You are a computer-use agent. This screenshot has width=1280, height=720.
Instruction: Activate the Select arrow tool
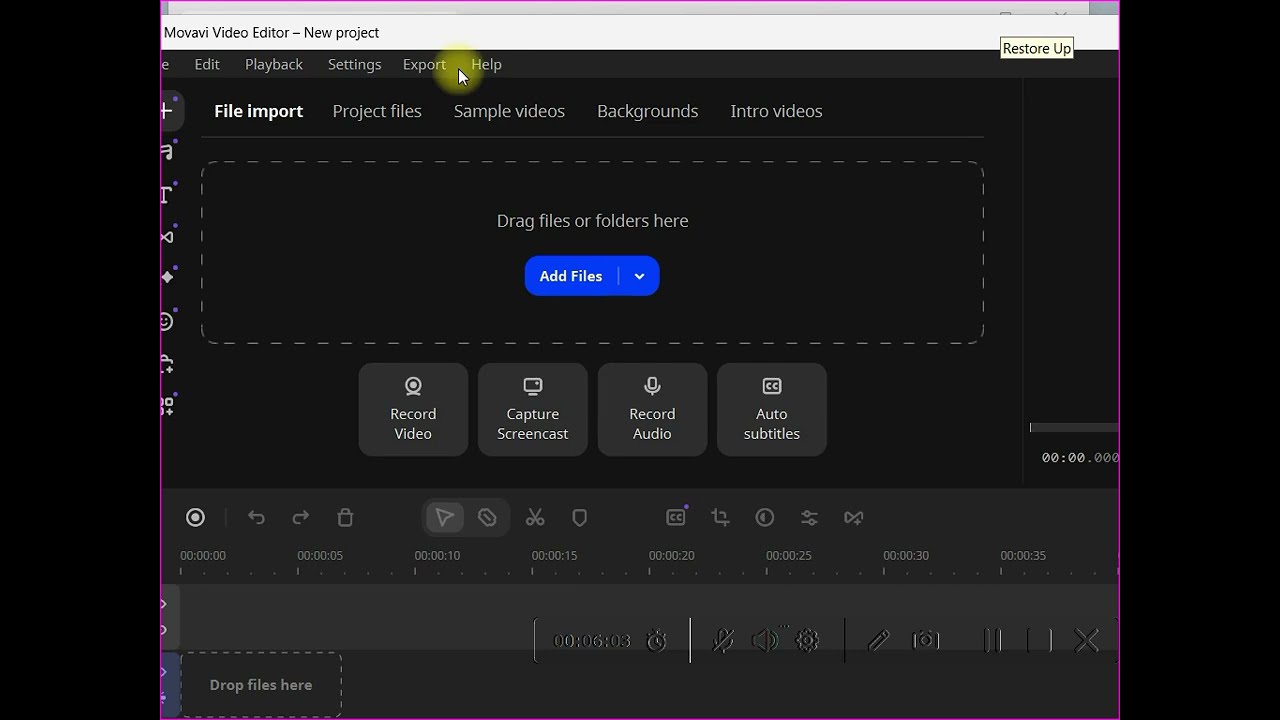(444, 517)
